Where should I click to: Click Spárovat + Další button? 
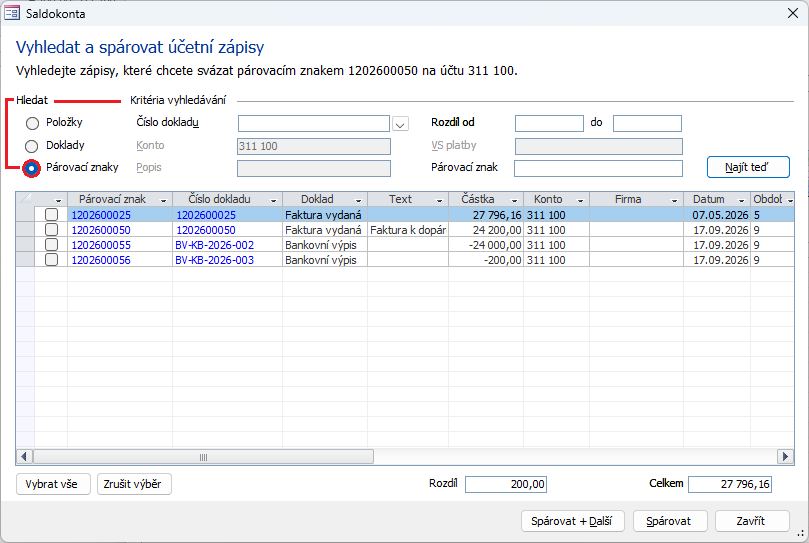[573, 521]
